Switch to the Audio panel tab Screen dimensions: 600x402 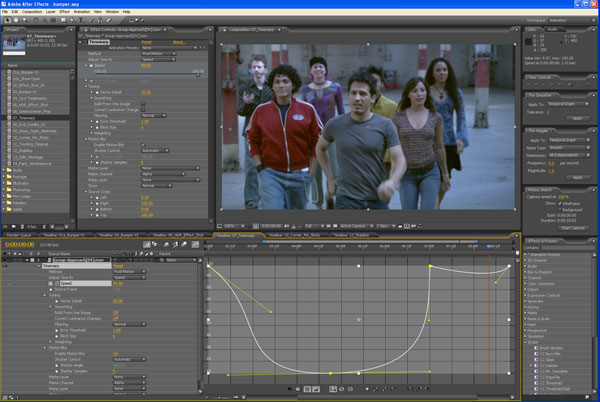(x=552, y=29)
